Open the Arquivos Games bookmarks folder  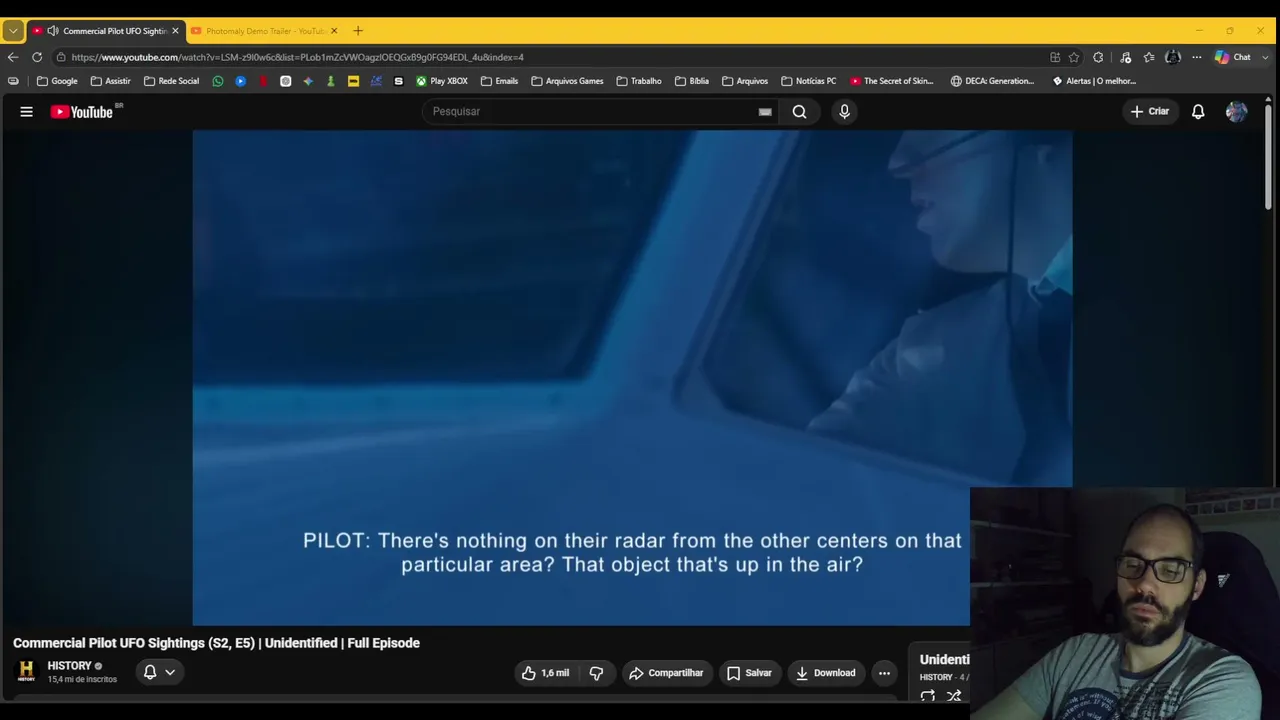[x=567, y=81]
